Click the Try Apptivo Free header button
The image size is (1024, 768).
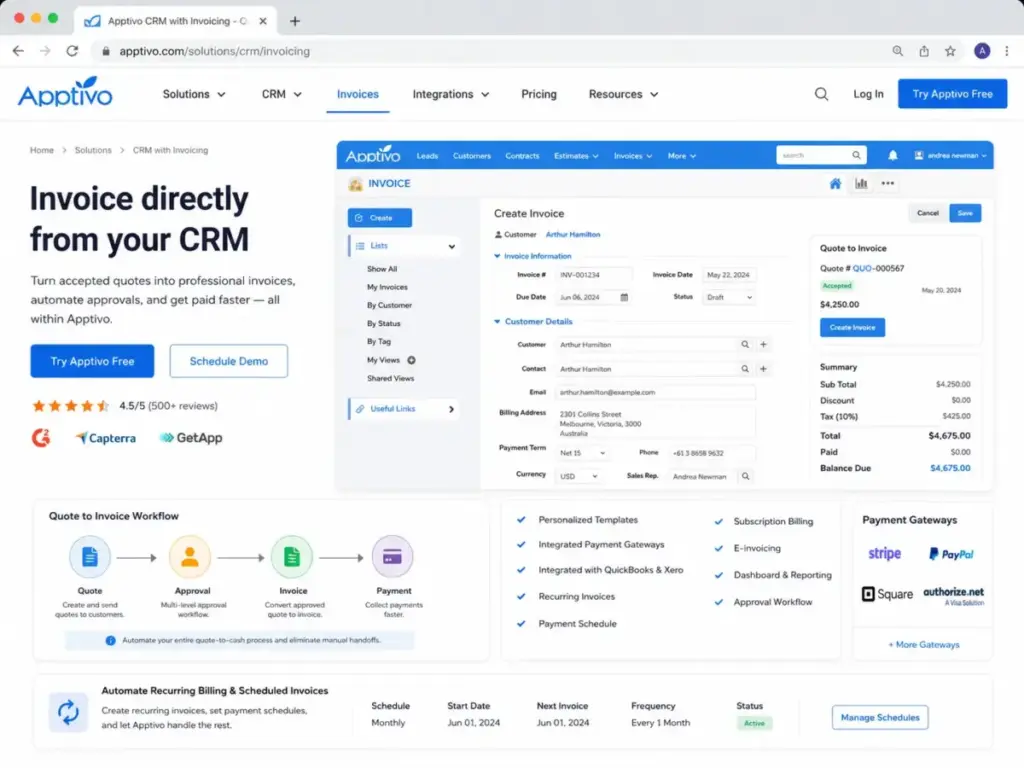(x=952, y=94)
